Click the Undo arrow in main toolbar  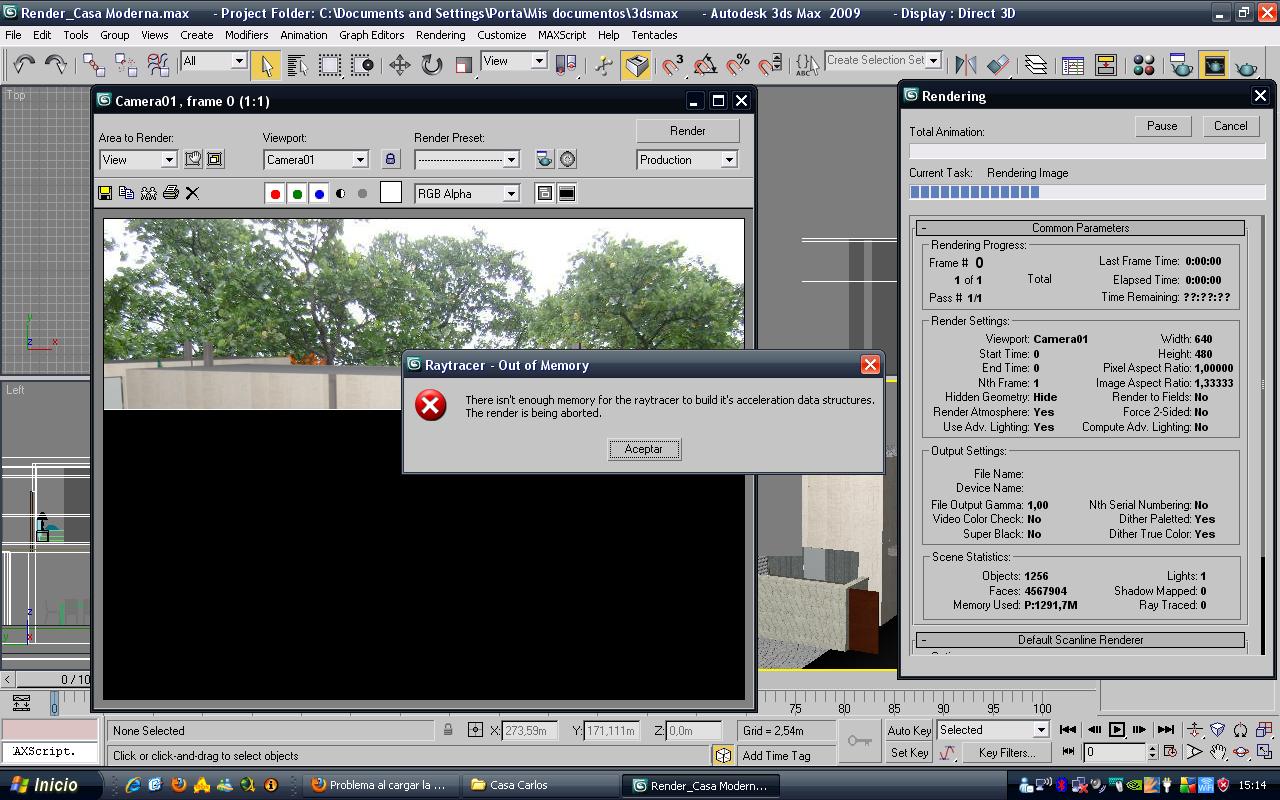click(24, 65)
